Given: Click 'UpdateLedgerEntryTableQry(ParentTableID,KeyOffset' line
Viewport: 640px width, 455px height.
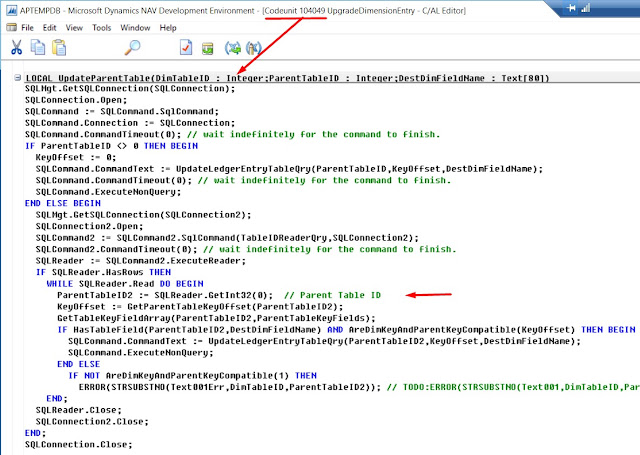Looking at the screenshot, I should 289,169.
